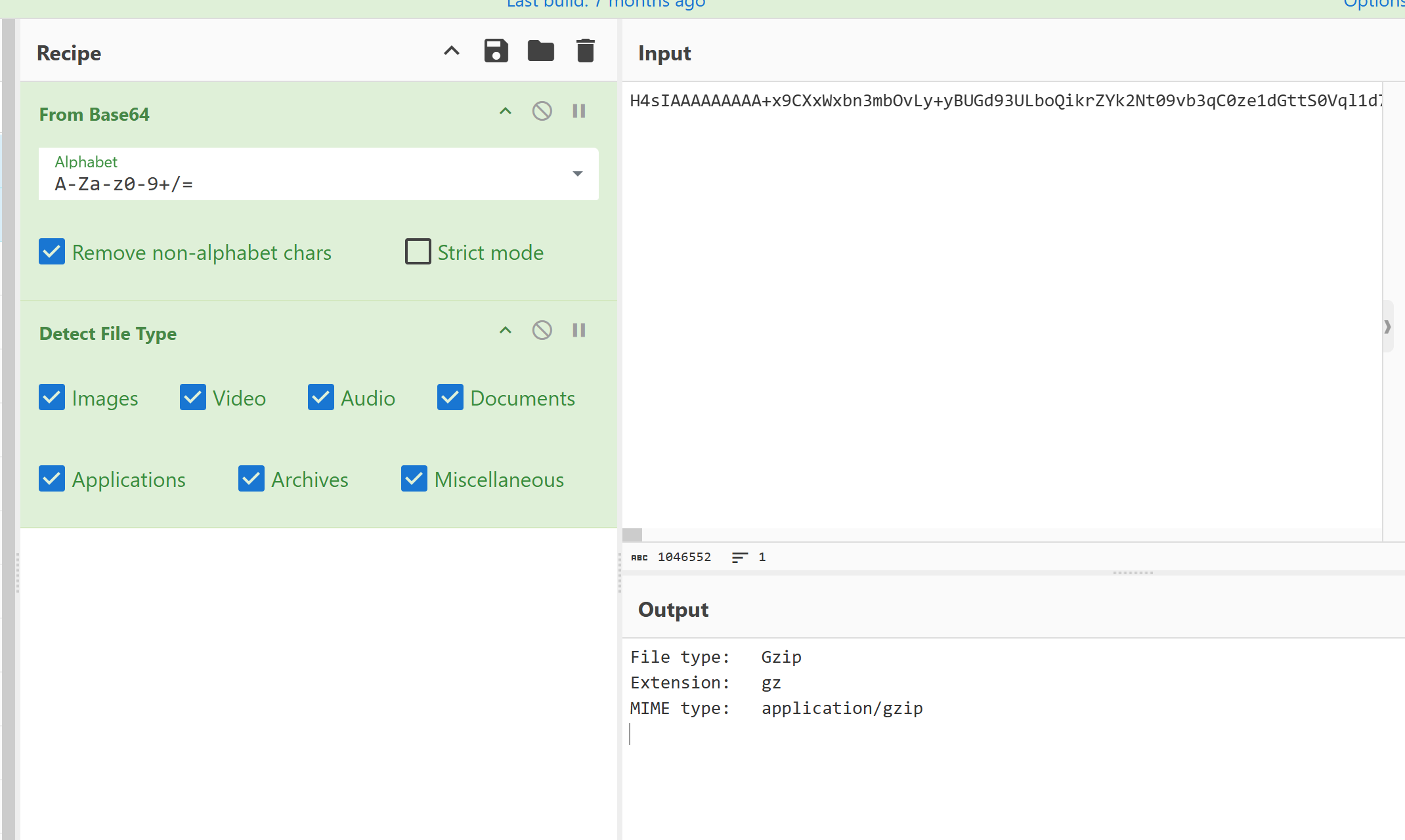
Task: Collapse the Detect File Type panel
Action: pos(505,330)
